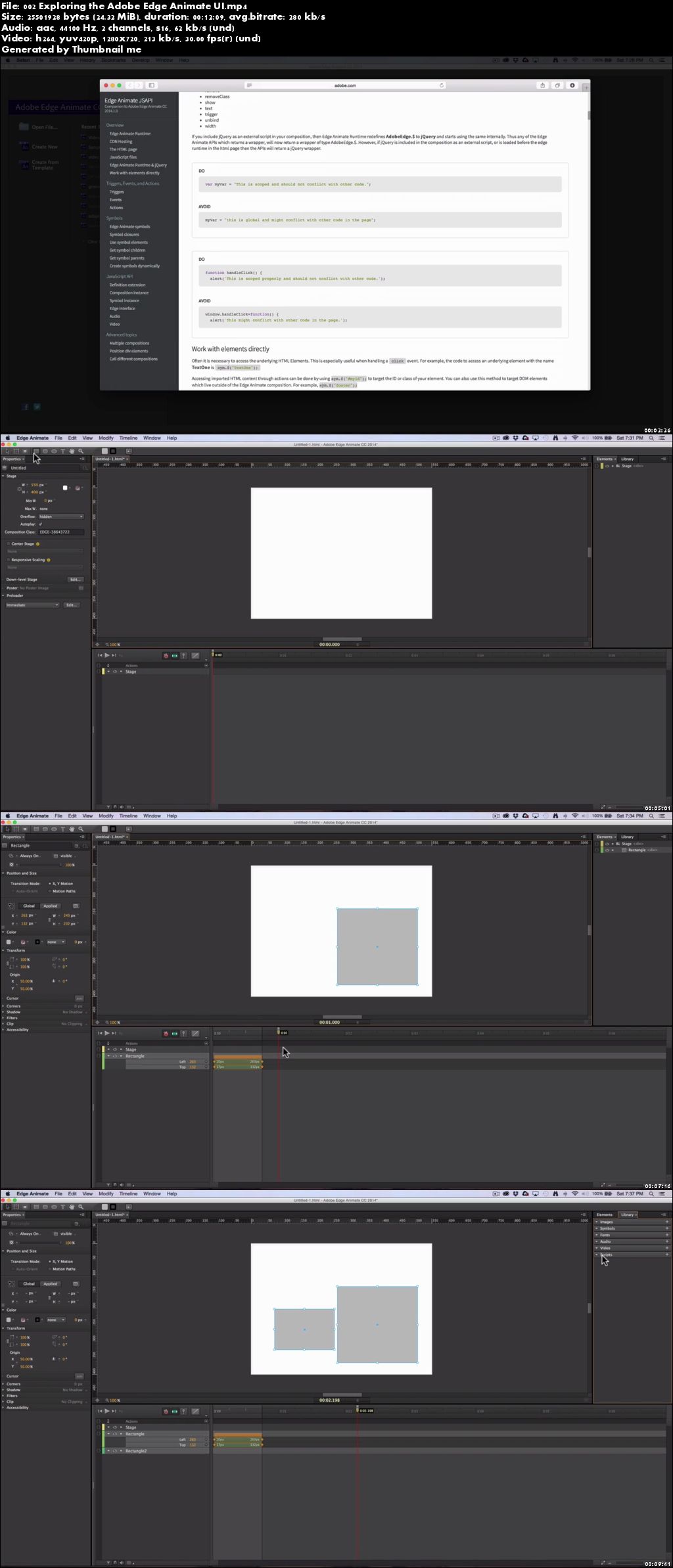The width and height of the screenshot is (673, 1568).
Task: Open the Preloader Immediate dropdown
Action: coord(32,605)
